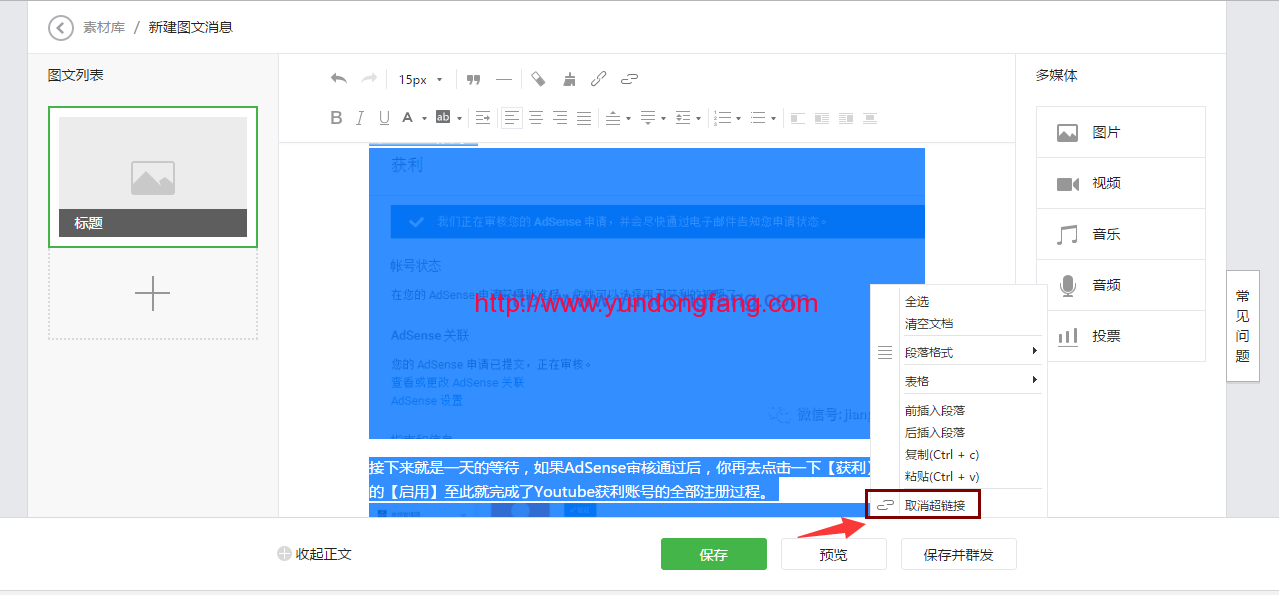The width and height of the screenshot is (1279, 595).
Task: Open the 常见问题 side tab
Action: [1243, 326]
